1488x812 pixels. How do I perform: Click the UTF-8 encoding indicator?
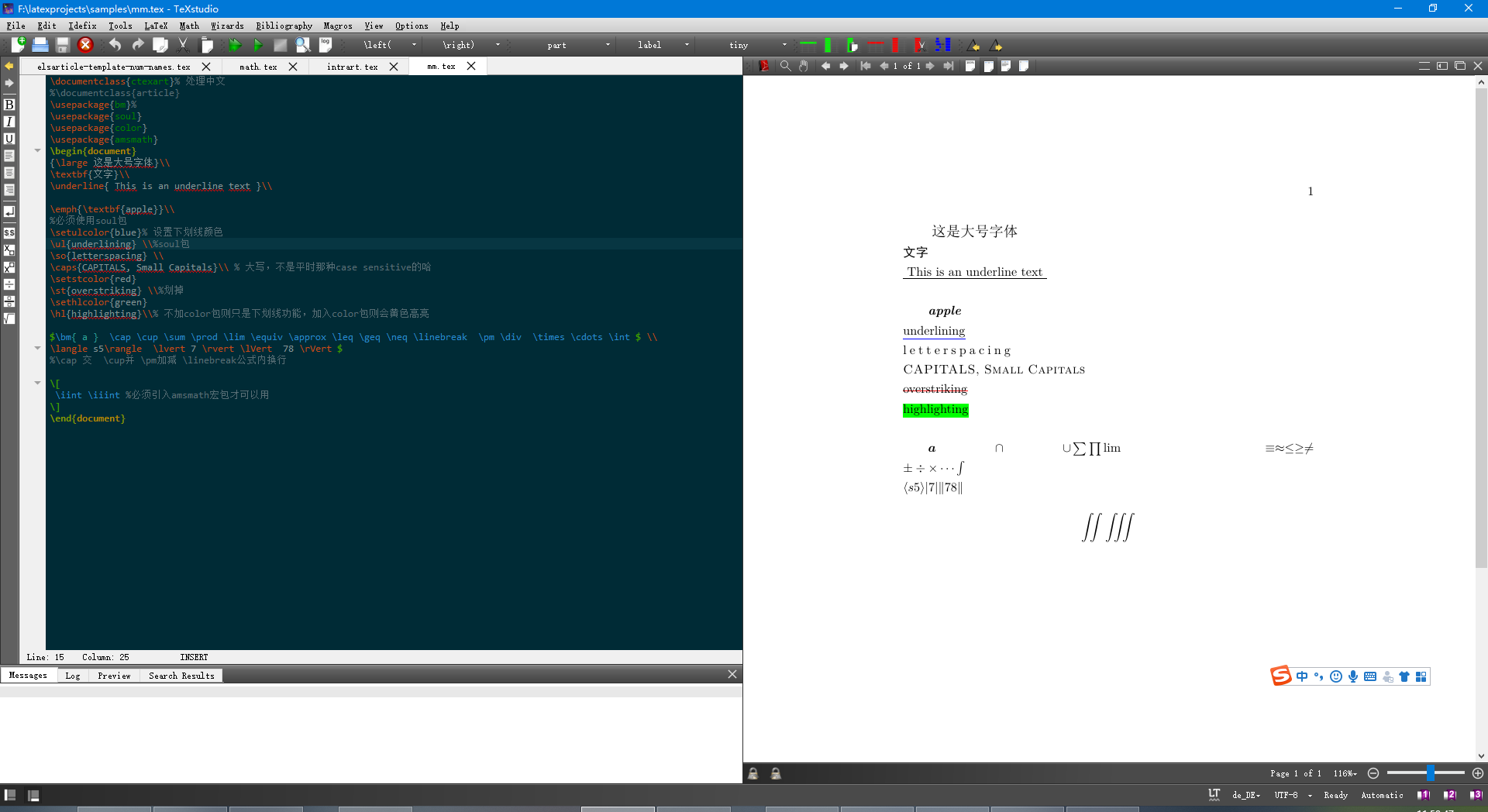1286,794
